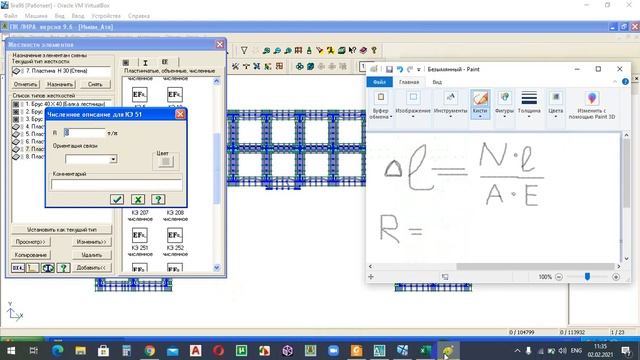This screenshot has width=640, height=360.
Task: Click the Отметить button
Action: [25, 84]
